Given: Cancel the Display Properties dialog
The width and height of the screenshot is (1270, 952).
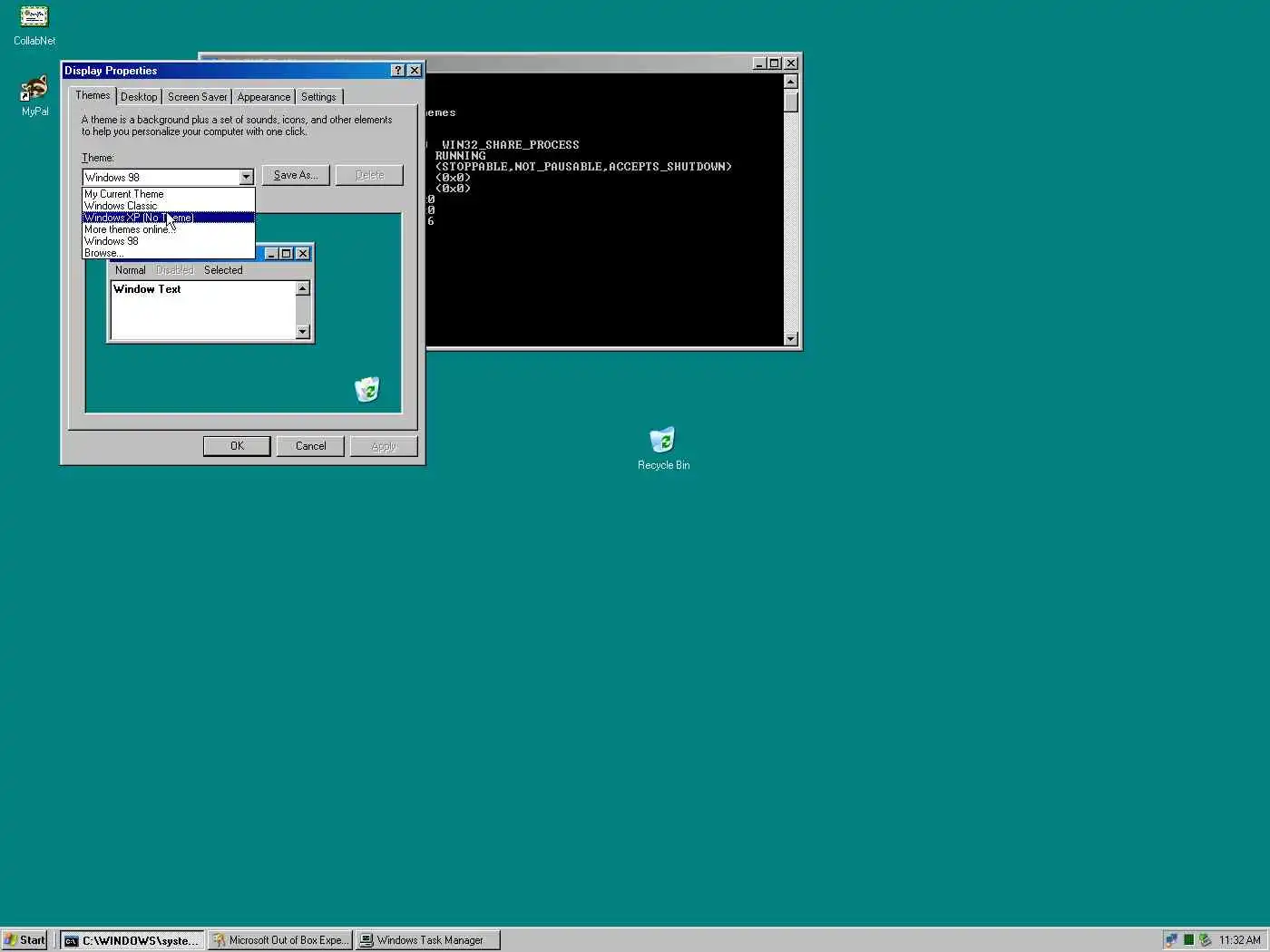Looking at the screenshot, I should click(310, 446).
